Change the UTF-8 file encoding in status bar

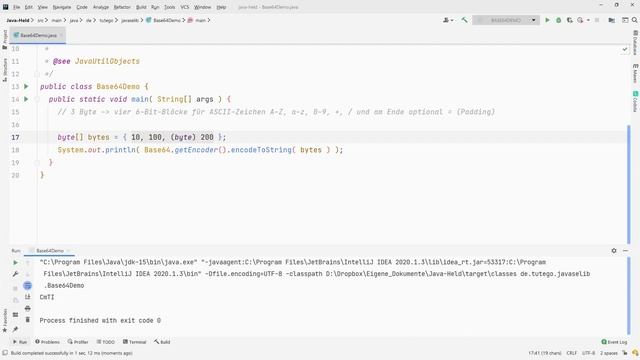(588, 353)
